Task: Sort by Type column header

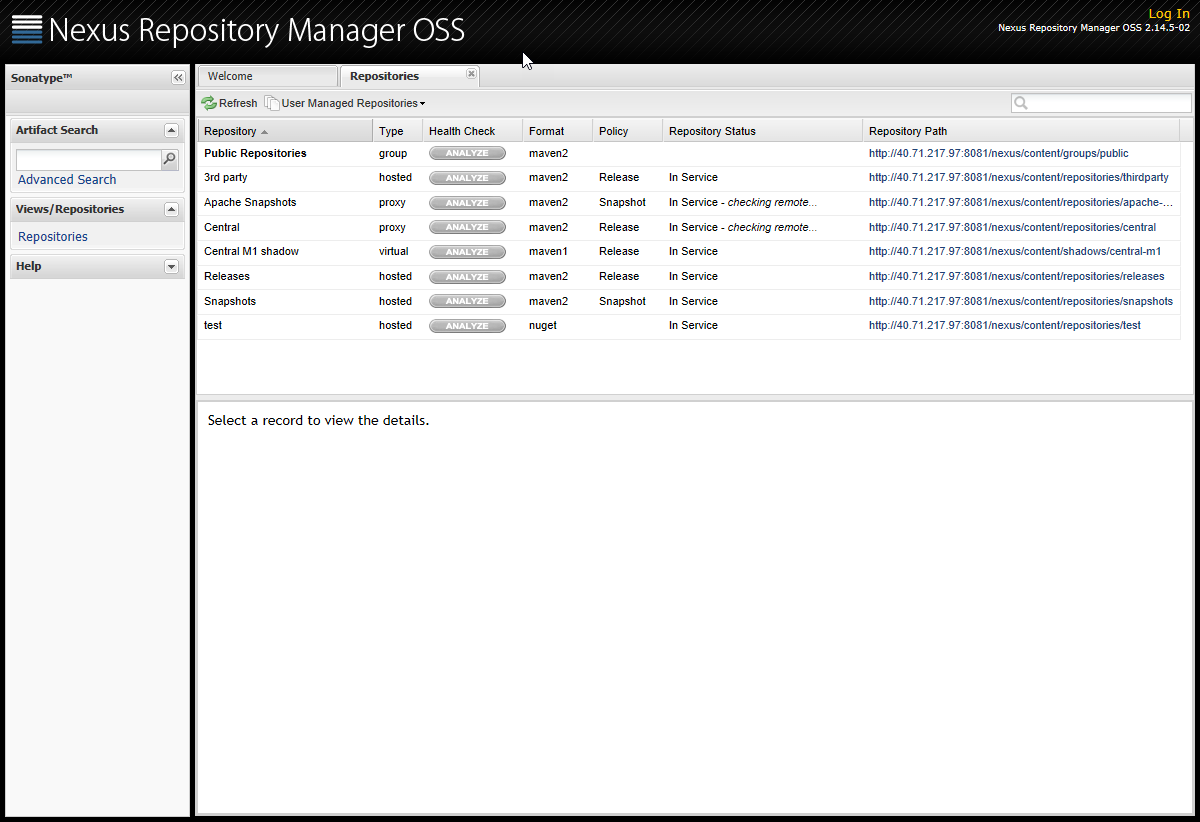Action: (x=398, y=131)
